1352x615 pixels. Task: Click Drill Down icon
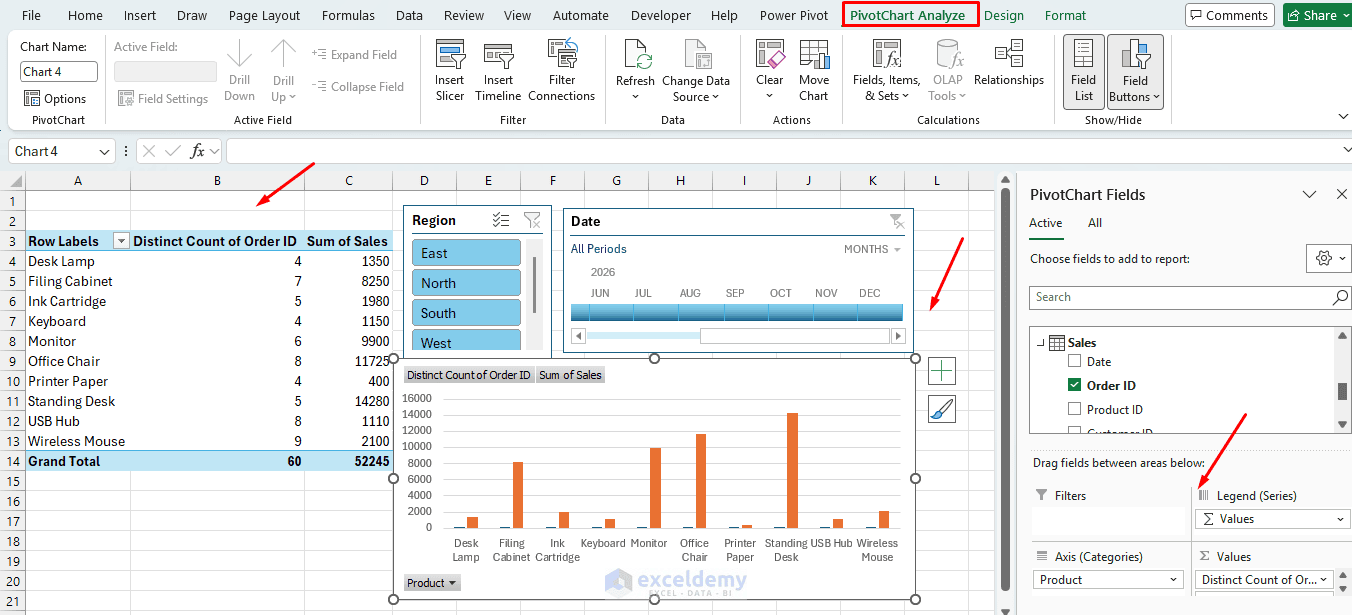point(239,55)
